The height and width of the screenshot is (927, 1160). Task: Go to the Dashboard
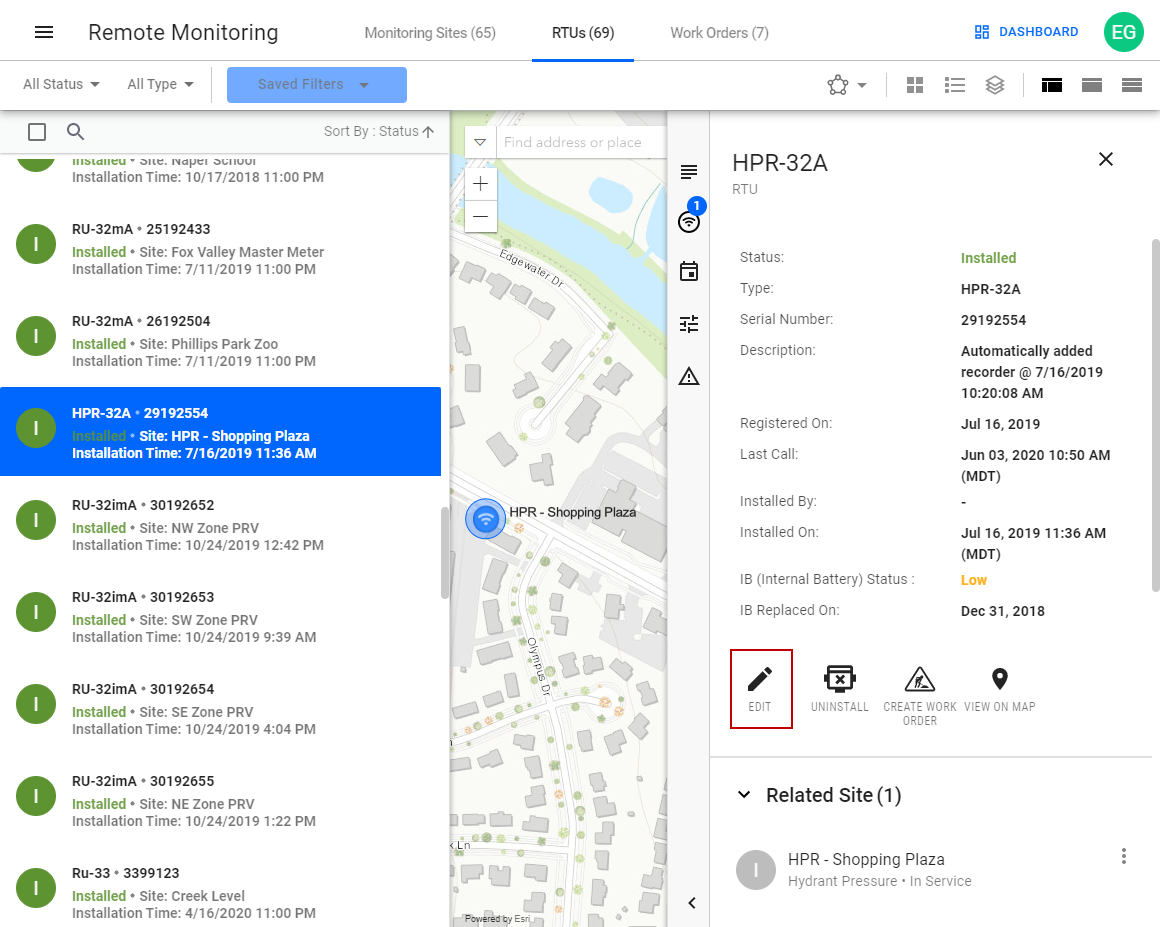[x=1027, y=32]
